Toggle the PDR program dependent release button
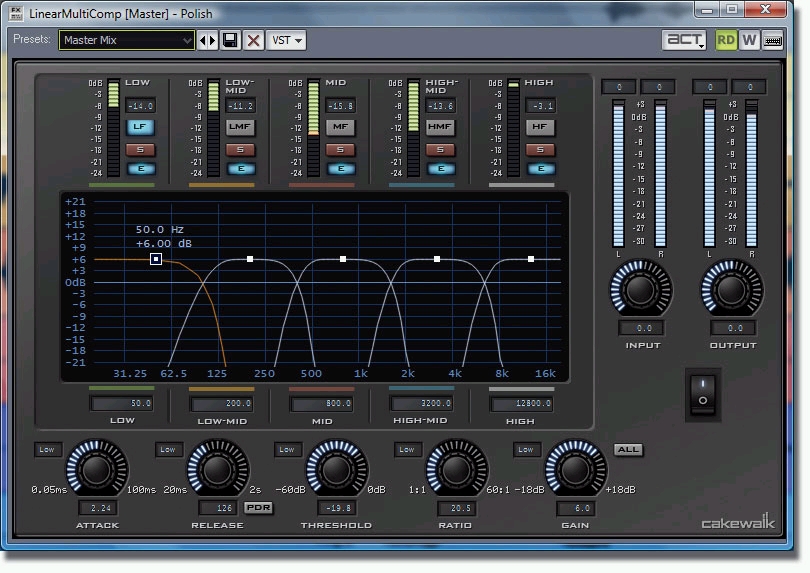 click(x=258, y=507)
